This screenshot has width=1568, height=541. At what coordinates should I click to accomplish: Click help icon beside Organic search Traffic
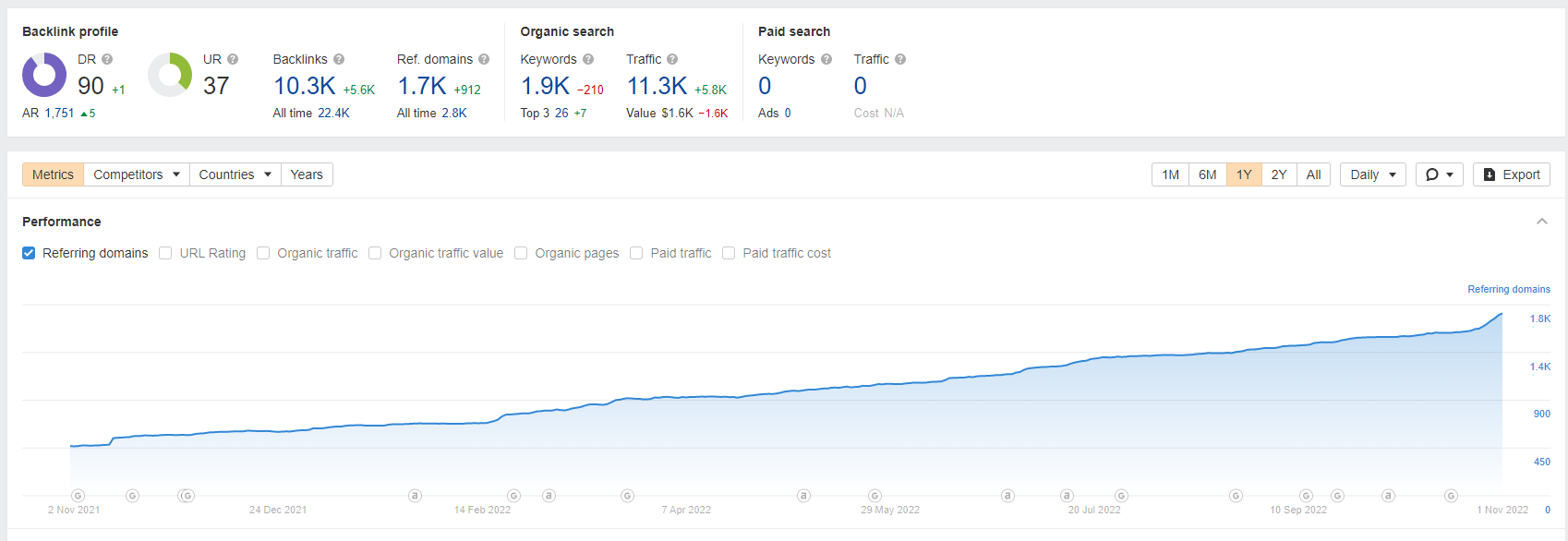tap(672, 59)
